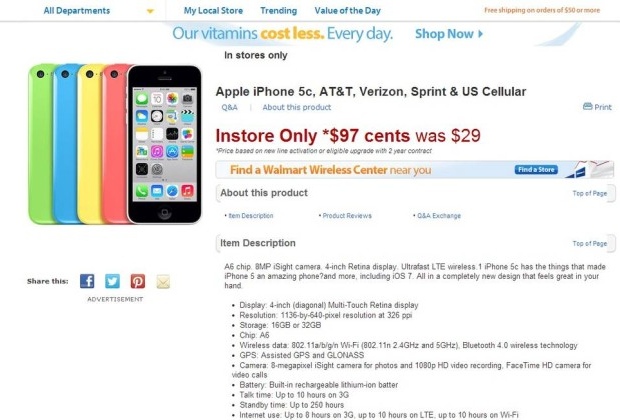
Task: Click Top of Page beside About this product
Action: [590, 193]
